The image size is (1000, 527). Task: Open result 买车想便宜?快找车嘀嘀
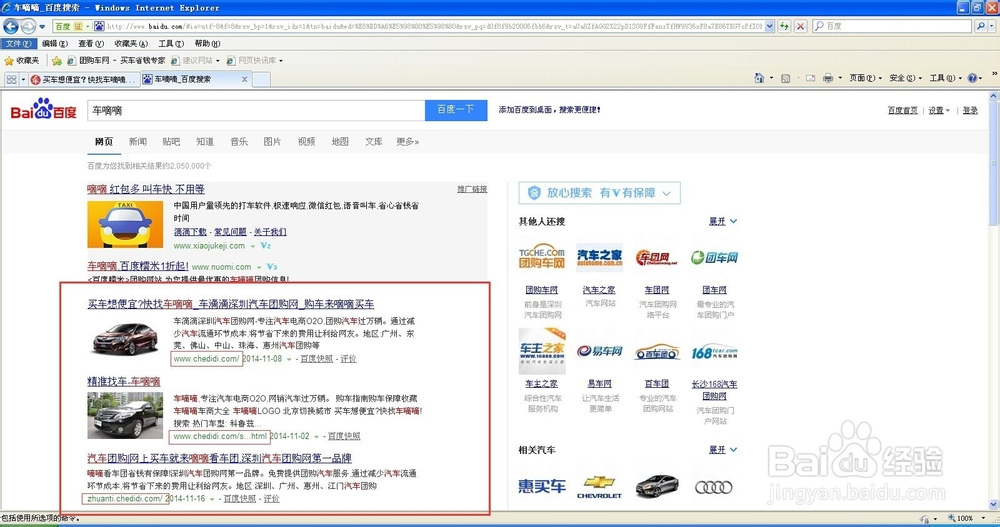click(231, 304)
